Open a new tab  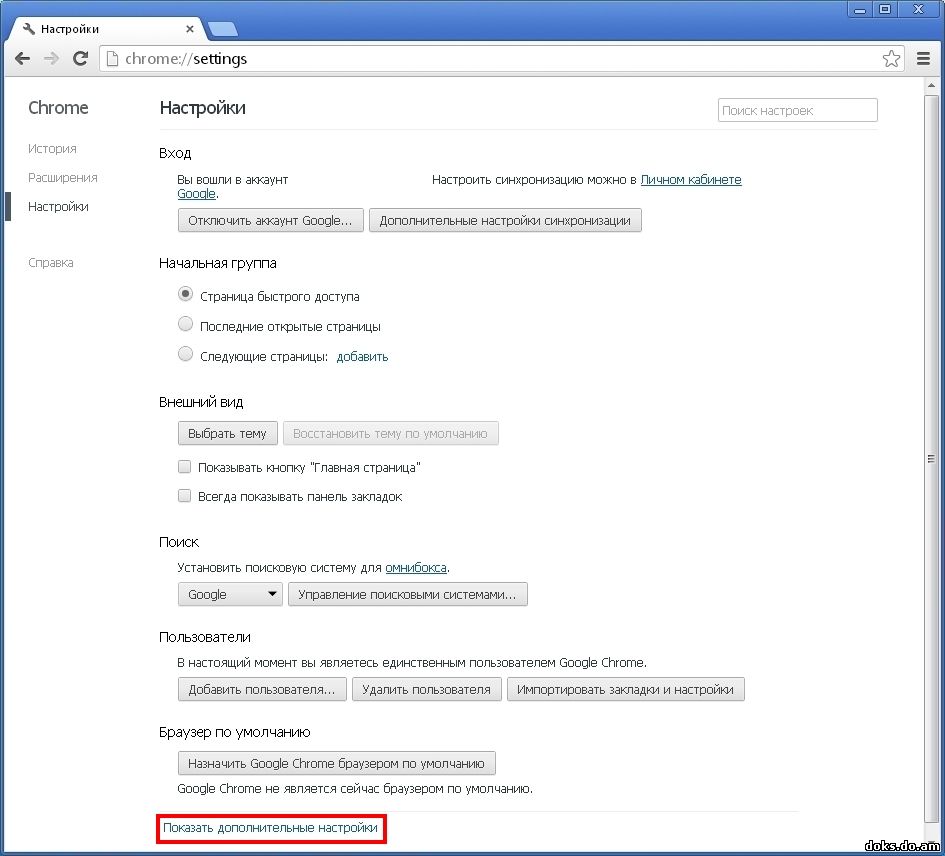[x=222, y=29]
